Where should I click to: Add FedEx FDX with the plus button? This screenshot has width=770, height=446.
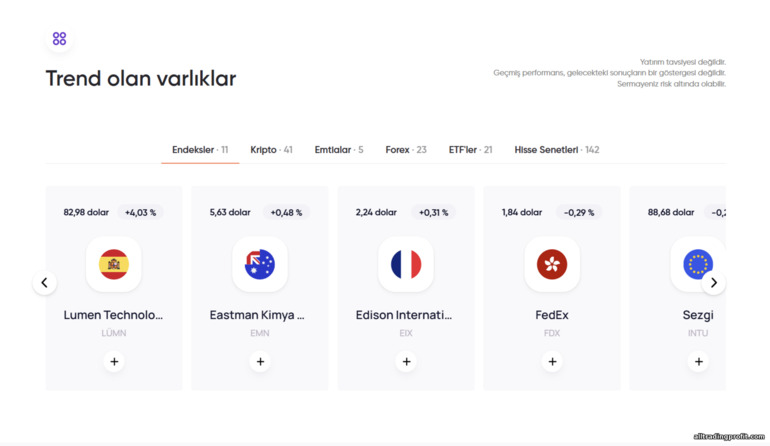552,362
